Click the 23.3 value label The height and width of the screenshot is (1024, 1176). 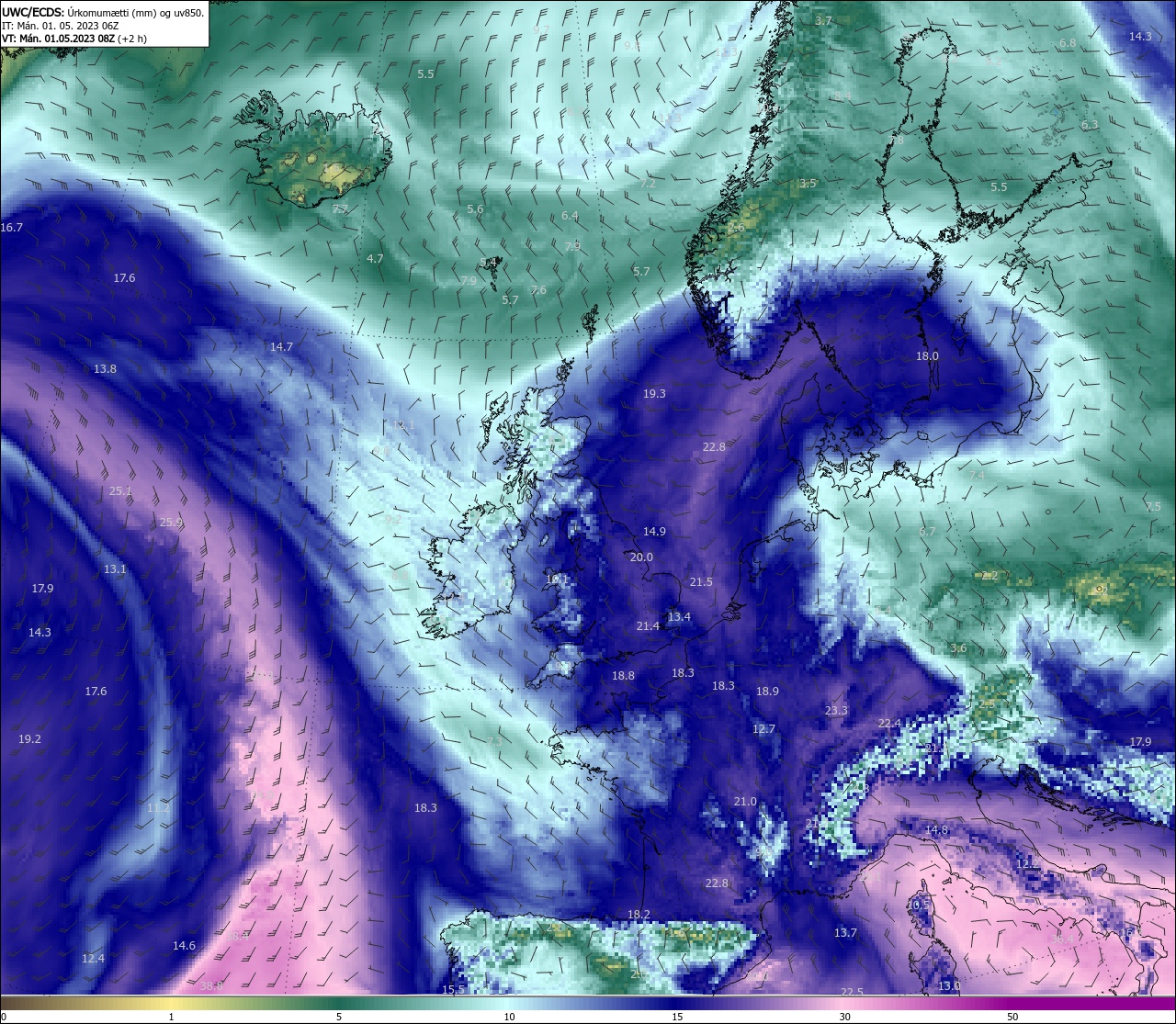tap(836, 710)
